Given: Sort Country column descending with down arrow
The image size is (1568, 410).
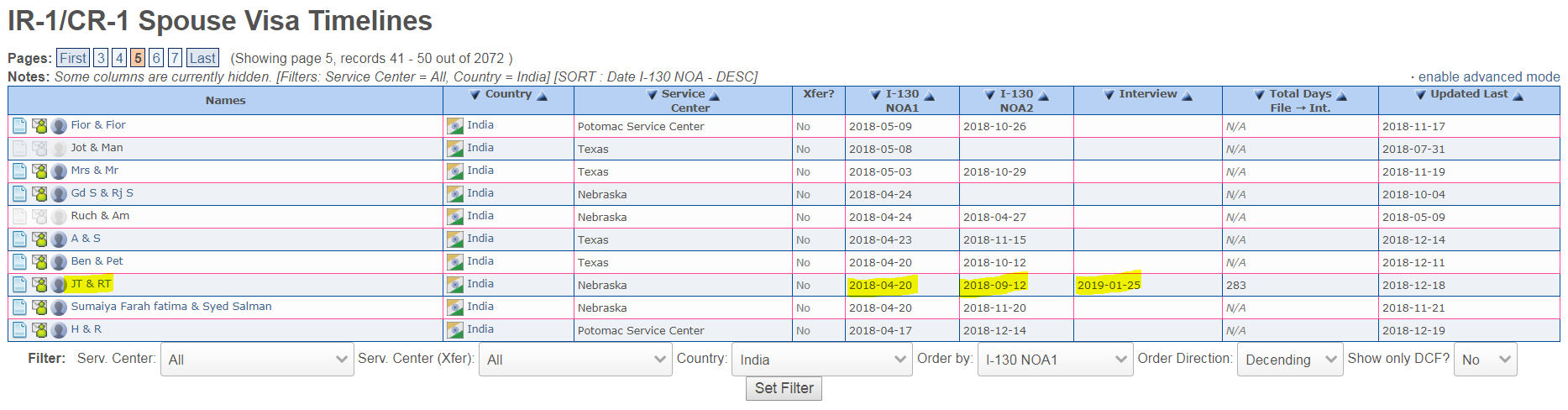Looking at the screenshot, I should click(475, 95).
